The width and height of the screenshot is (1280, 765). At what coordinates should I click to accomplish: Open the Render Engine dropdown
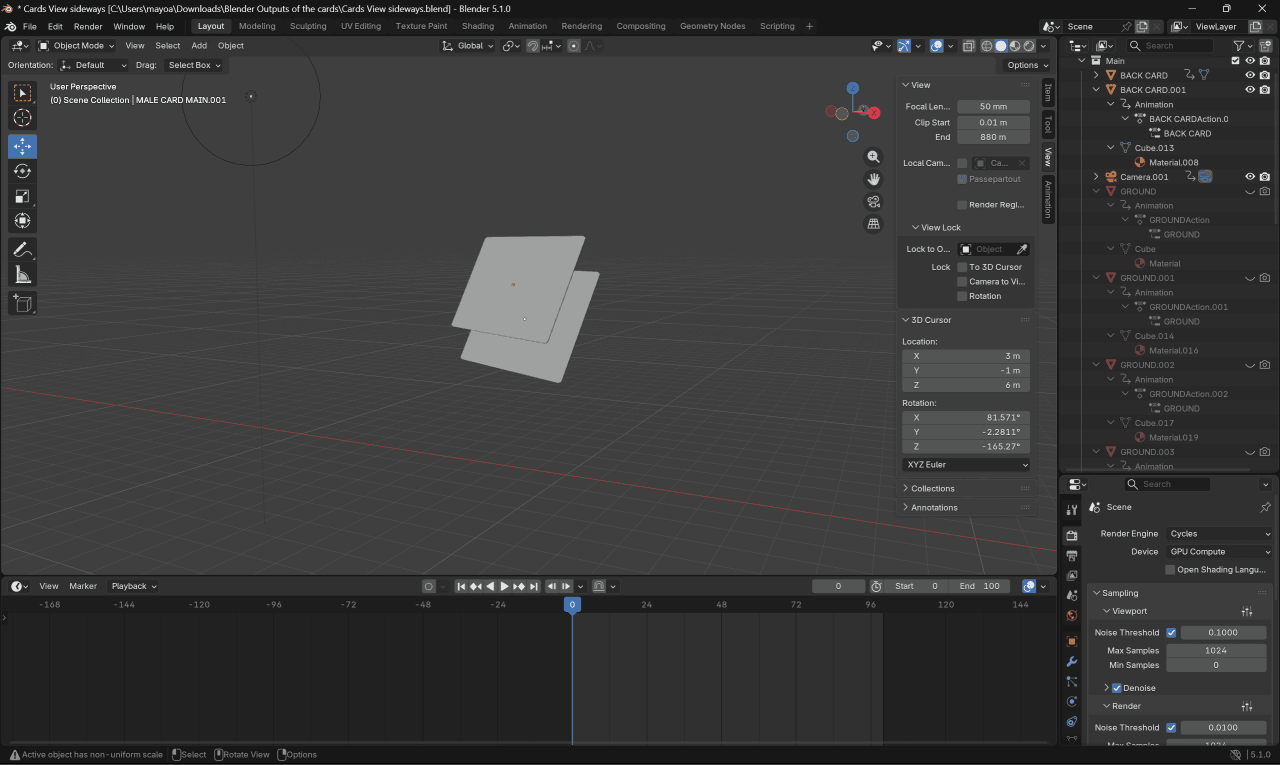click(1219, 534)
